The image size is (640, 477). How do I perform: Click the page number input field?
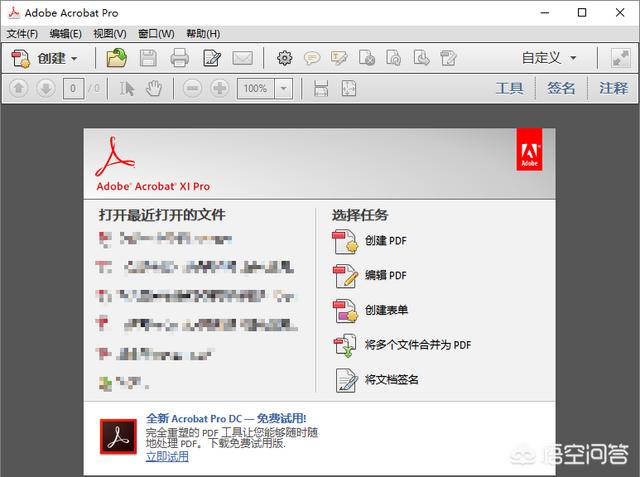point(73,88)
